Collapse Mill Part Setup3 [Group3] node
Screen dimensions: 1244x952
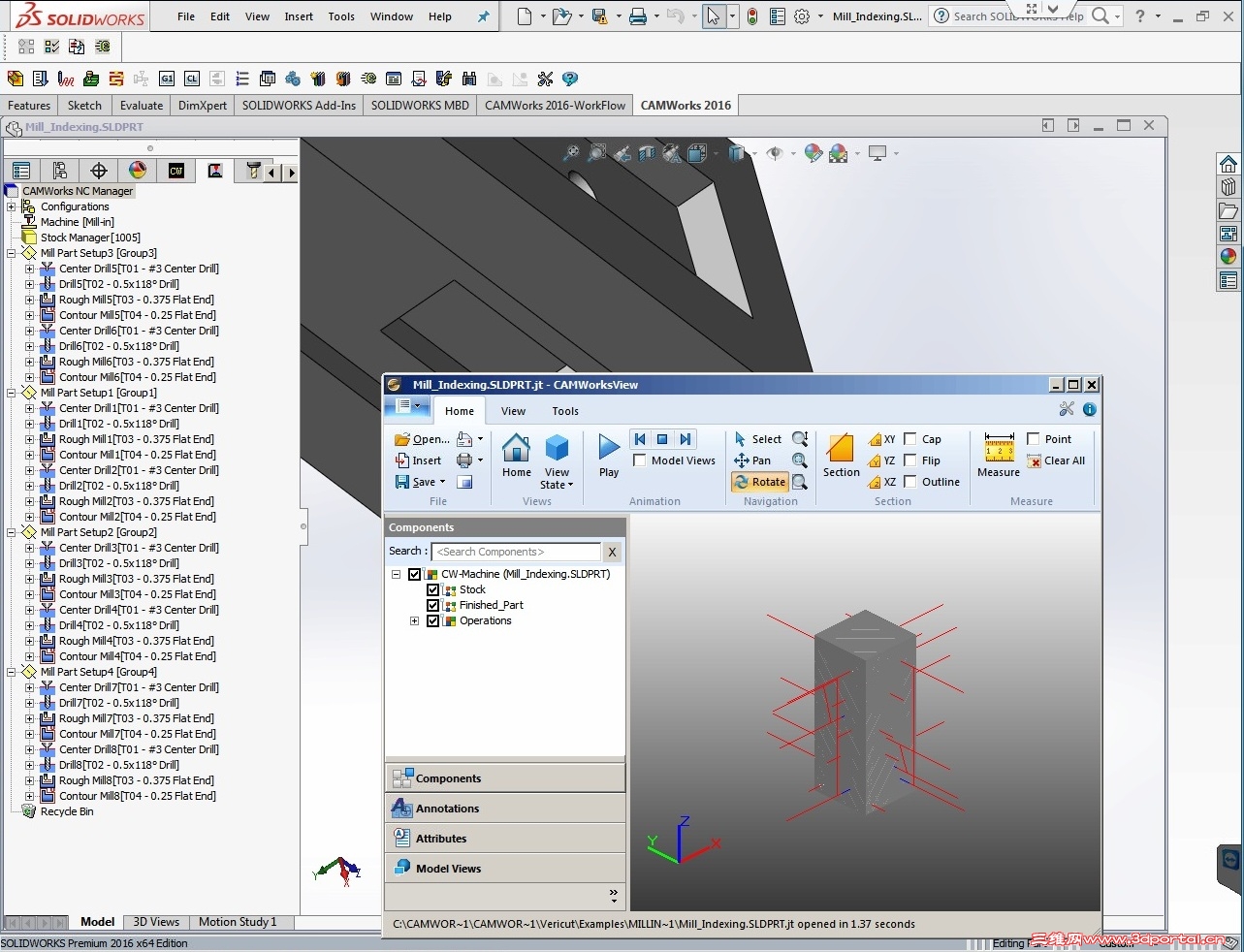pyautogui.click(x=12, y=253)
